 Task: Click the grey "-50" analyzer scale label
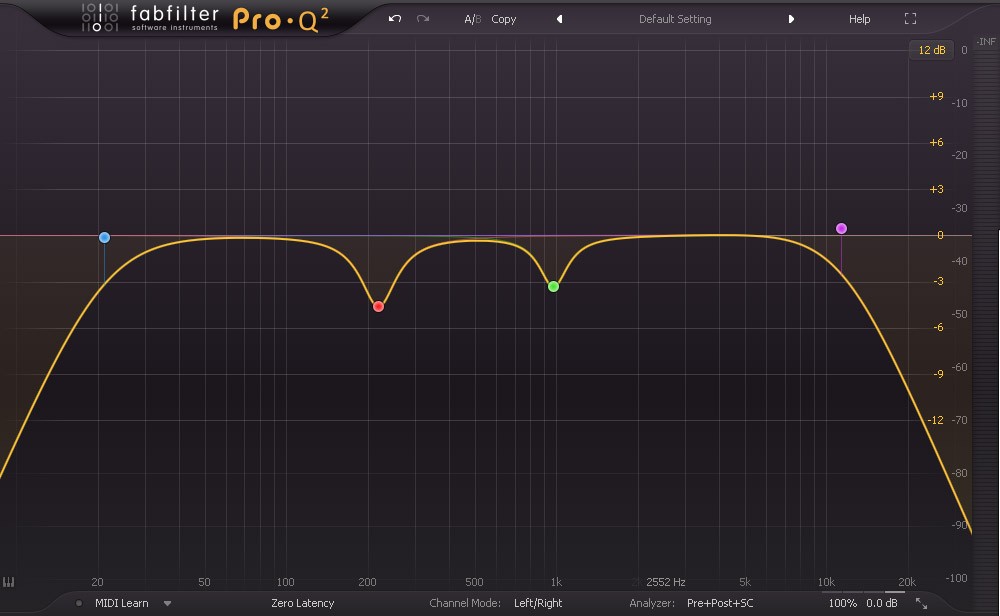pos(959,314)
